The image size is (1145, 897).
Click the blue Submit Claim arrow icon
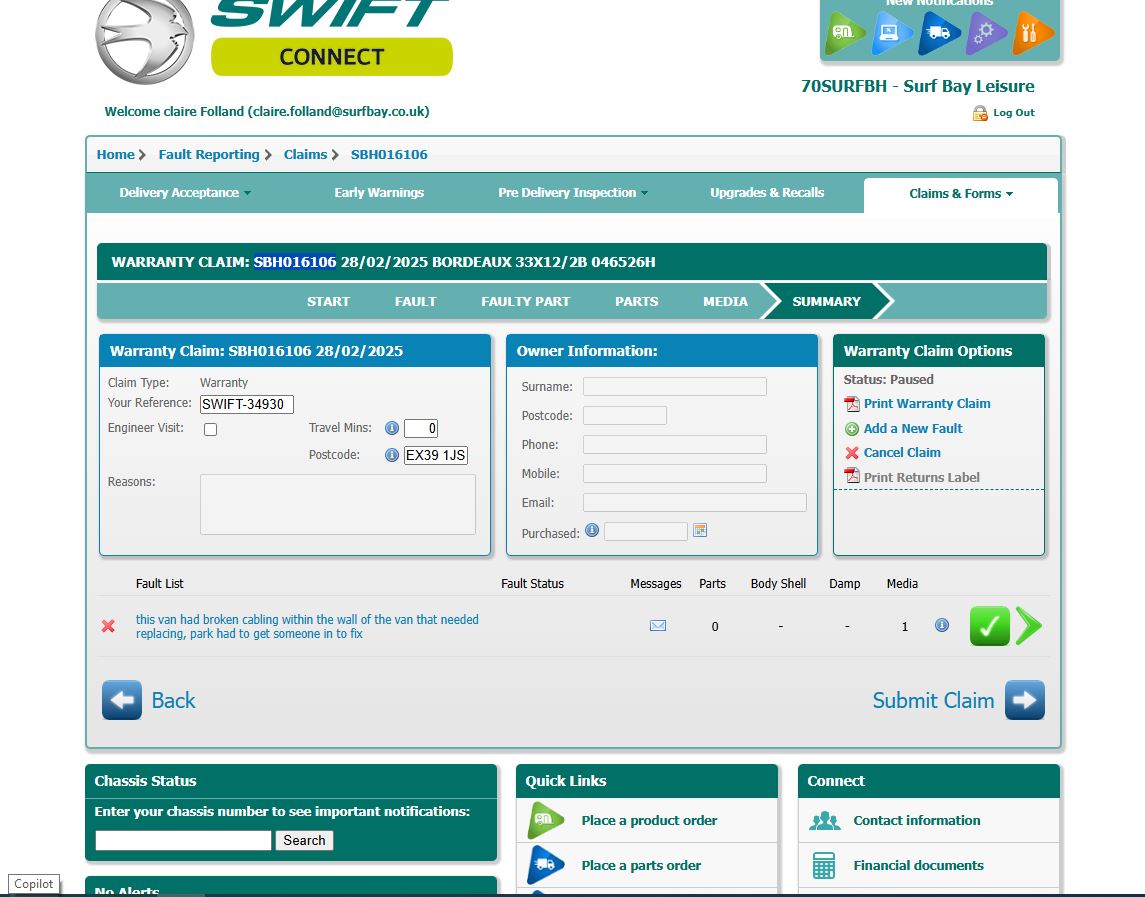click(x=1025, y=700)
